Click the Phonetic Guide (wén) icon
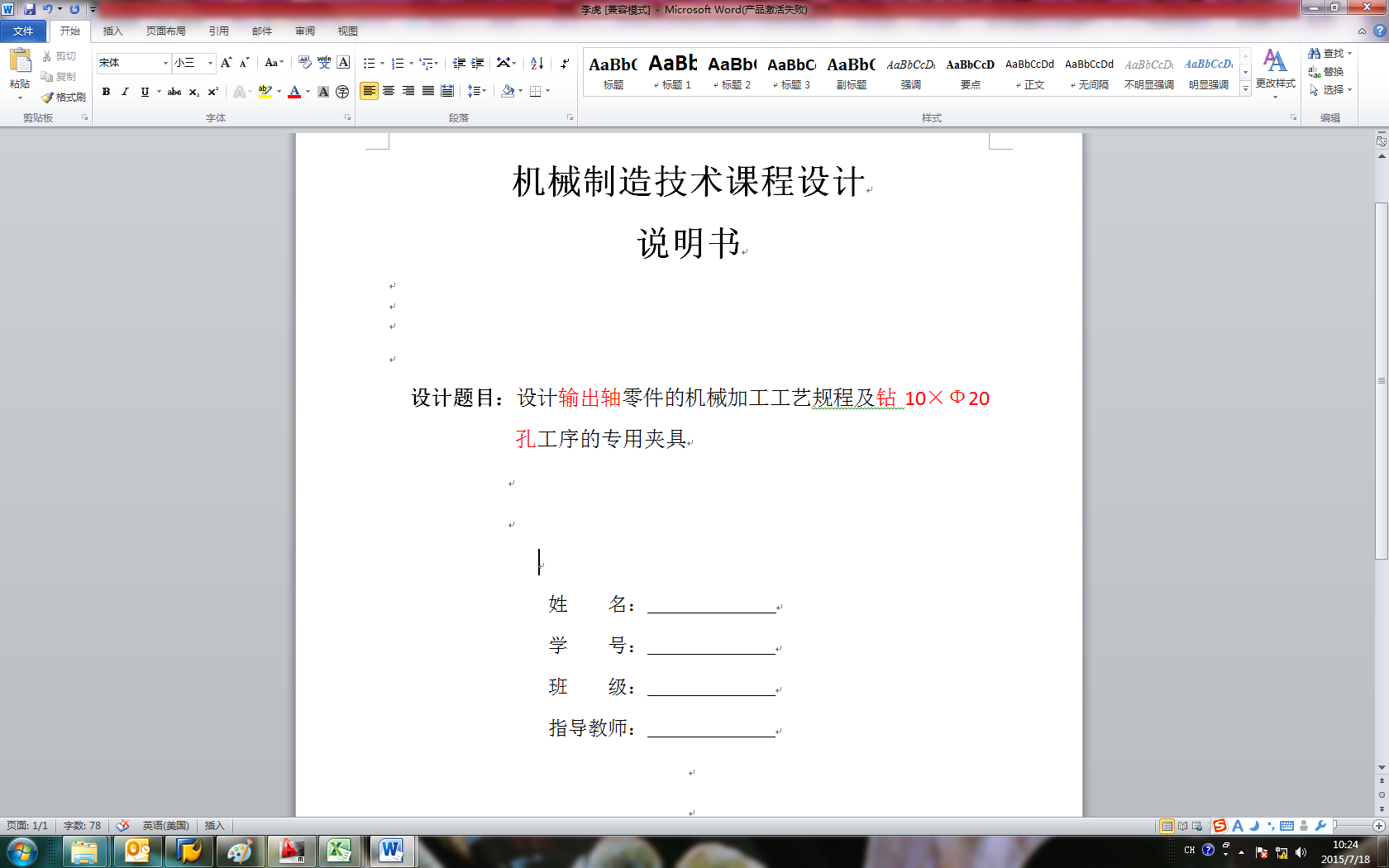This screenshot has width=1389, height=868. pos(324,63)
